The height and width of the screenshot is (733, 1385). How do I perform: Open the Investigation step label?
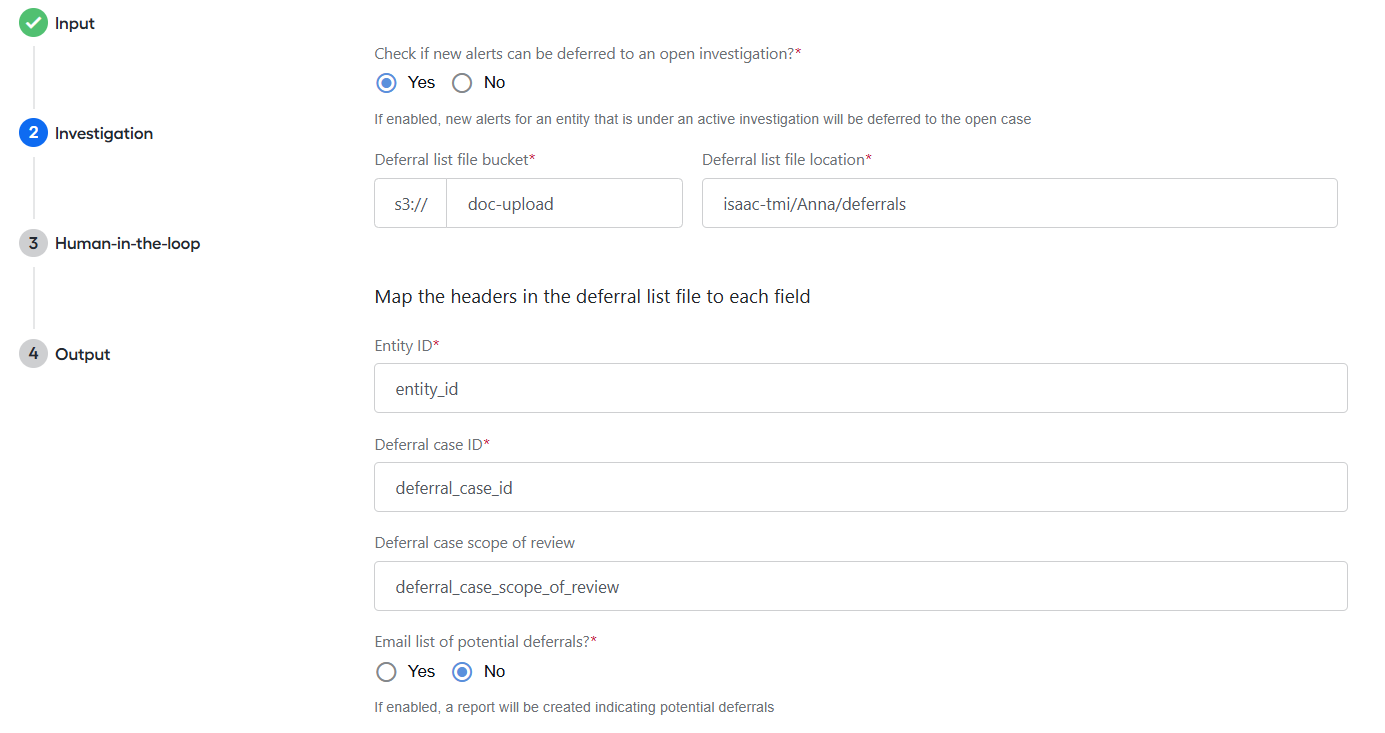point(104,133)
